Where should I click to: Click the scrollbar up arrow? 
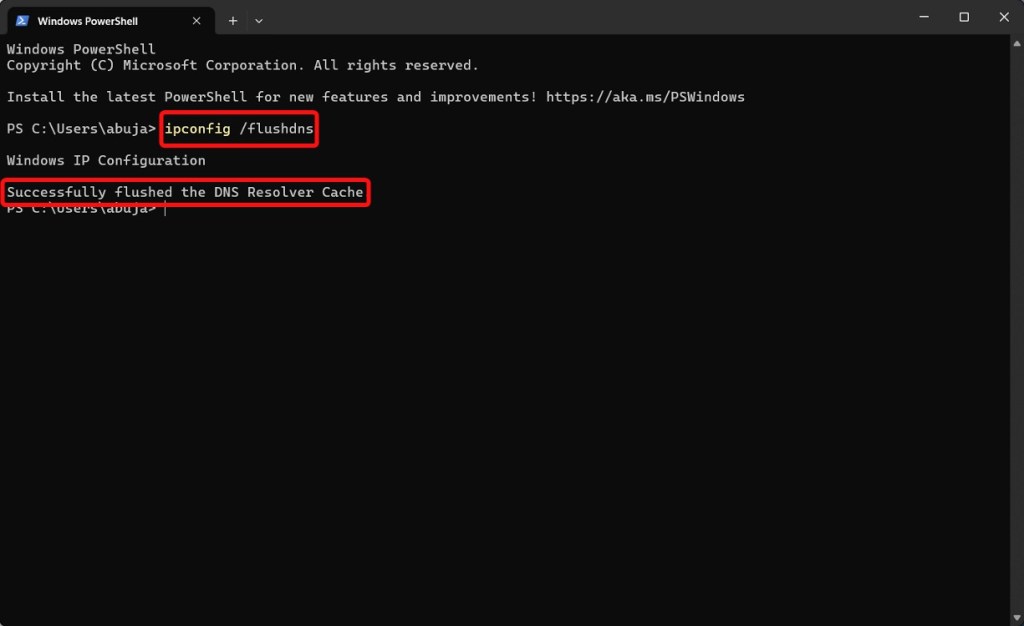coord(1017,44)
